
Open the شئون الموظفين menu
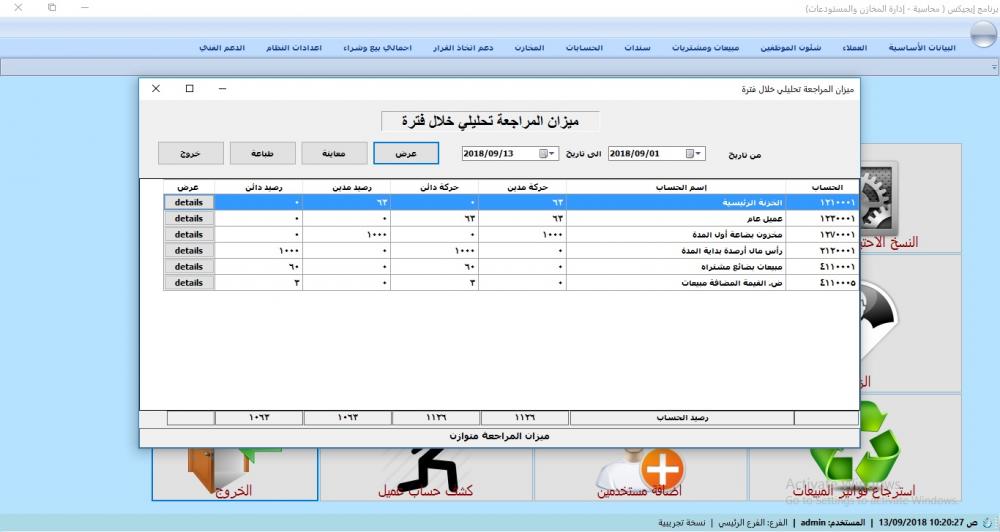[791, 48]
